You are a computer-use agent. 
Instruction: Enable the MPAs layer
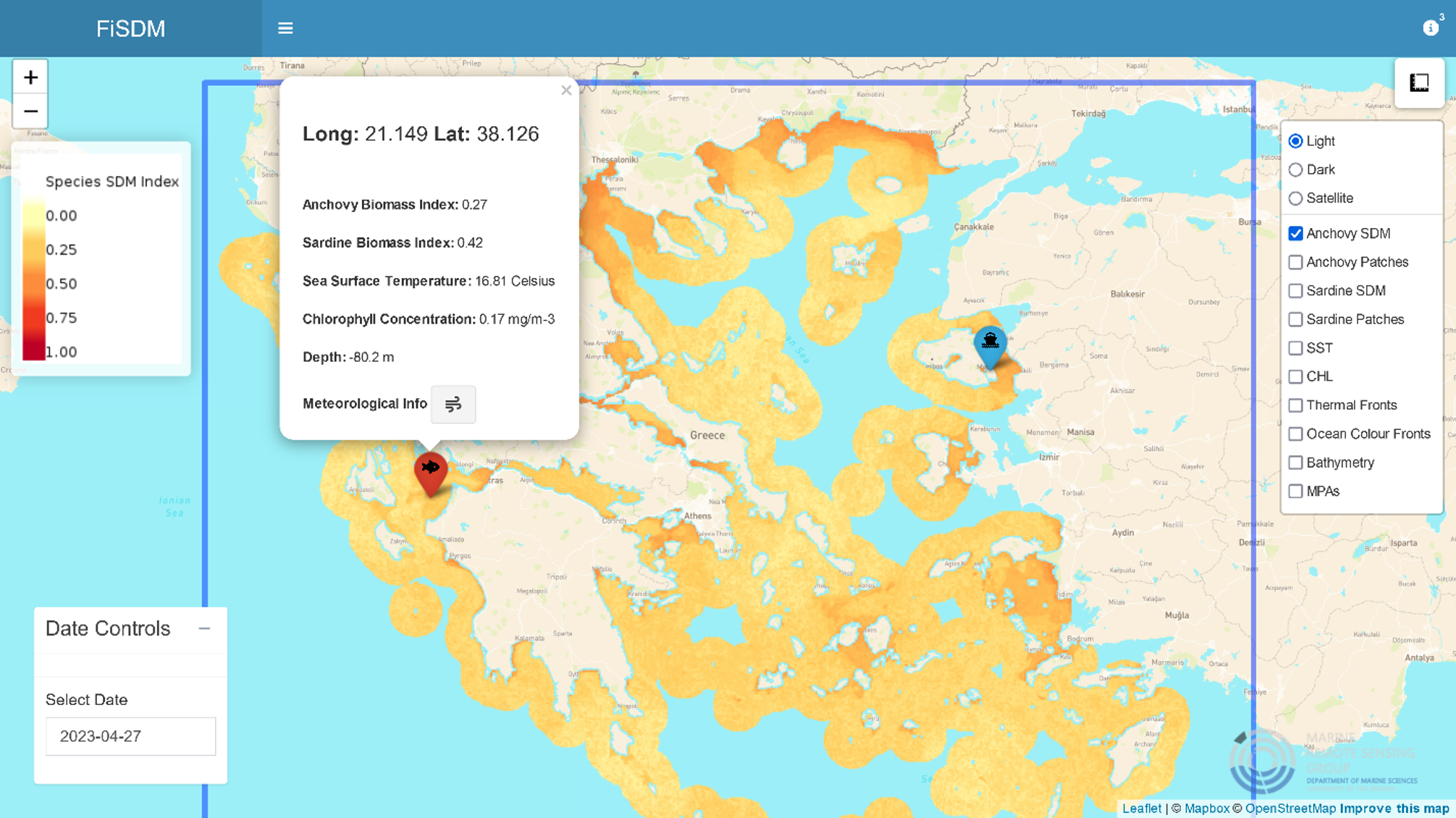click(1295, 492)
